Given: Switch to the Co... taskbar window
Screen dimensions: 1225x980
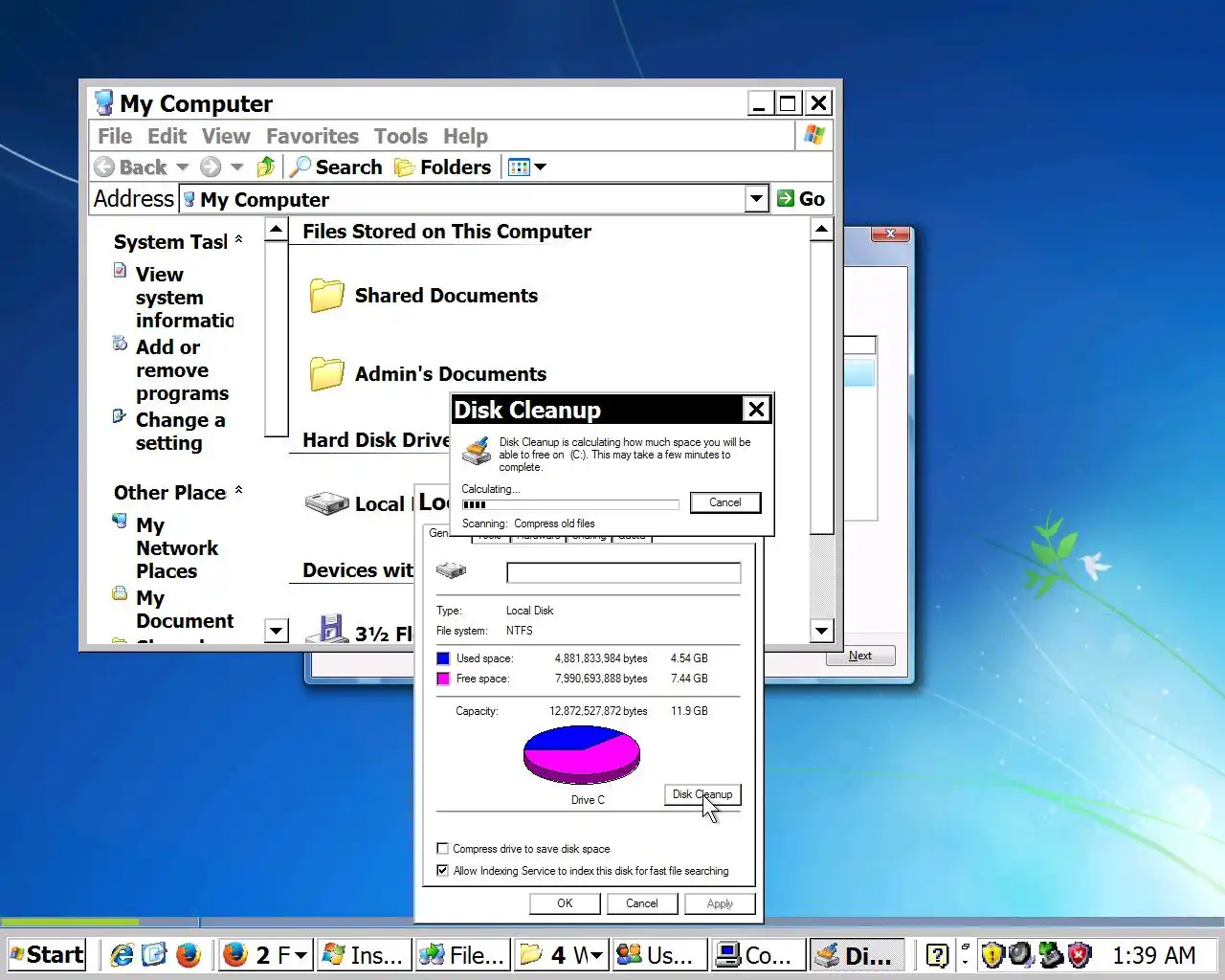Looking at the screenshot, I should (x=758, y=955).
